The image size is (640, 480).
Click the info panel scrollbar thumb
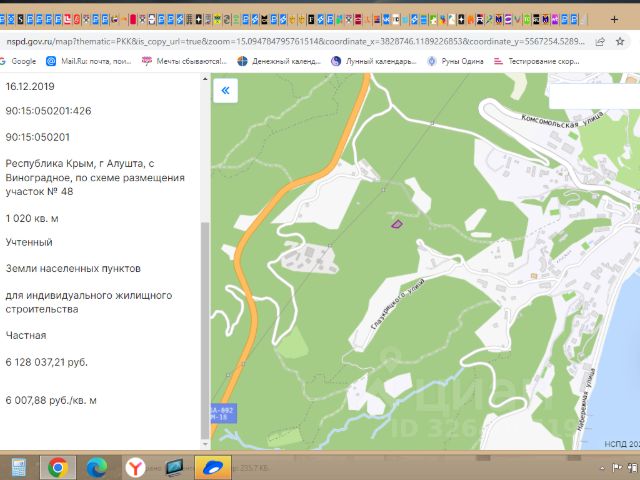(x=205, y=331)
